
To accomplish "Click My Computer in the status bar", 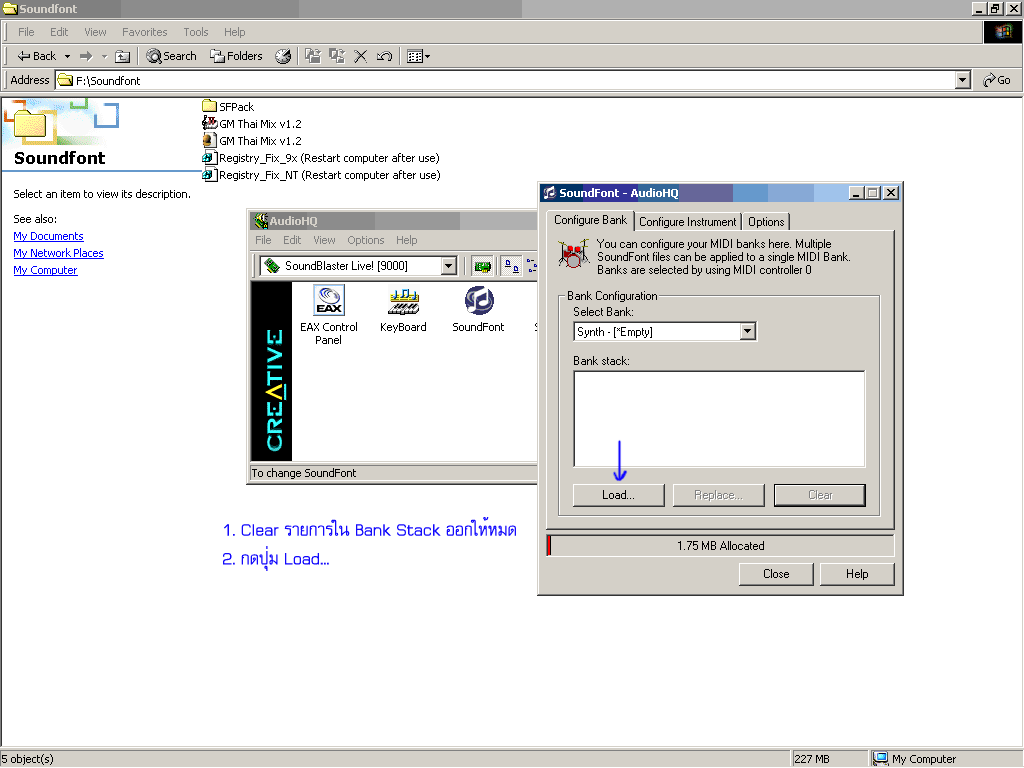I will 916,759.
